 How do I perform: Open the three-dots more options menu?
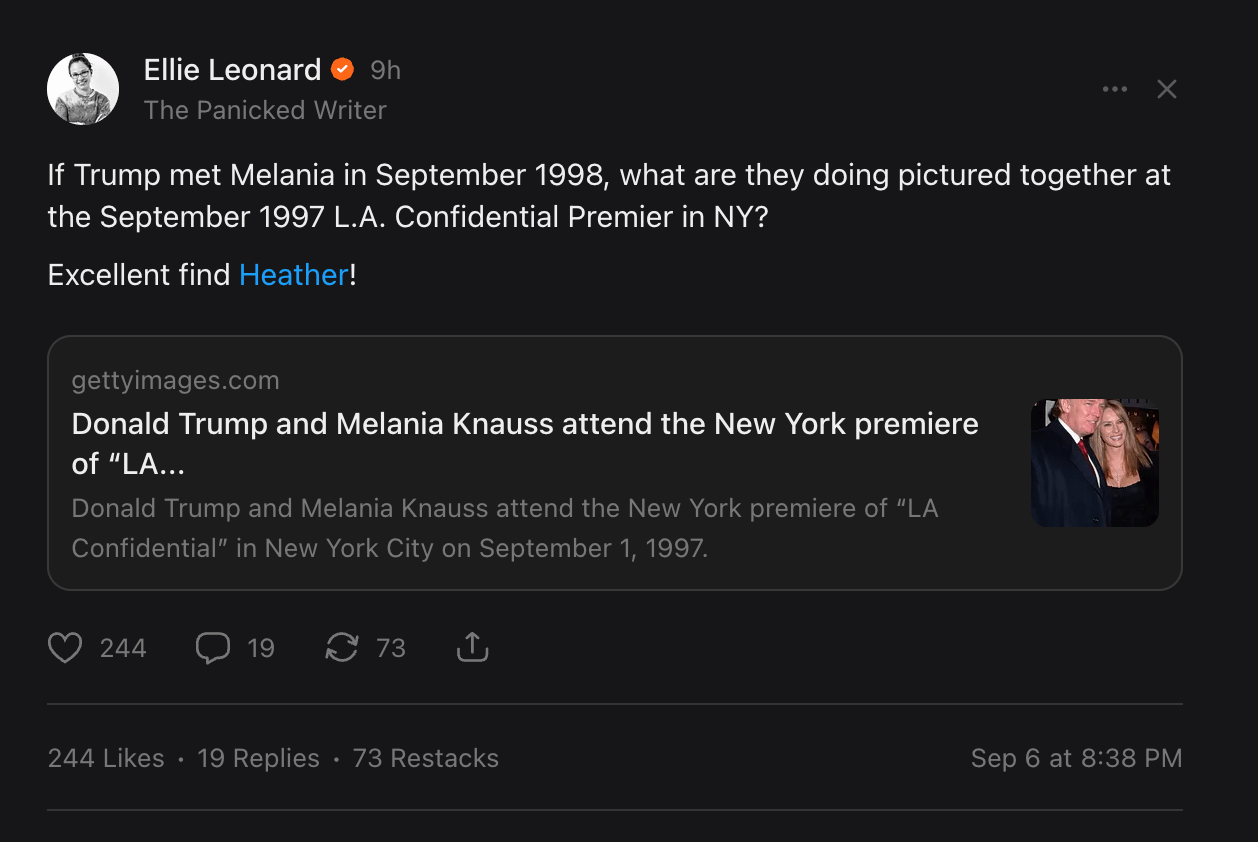click(x=1114, y=89)
